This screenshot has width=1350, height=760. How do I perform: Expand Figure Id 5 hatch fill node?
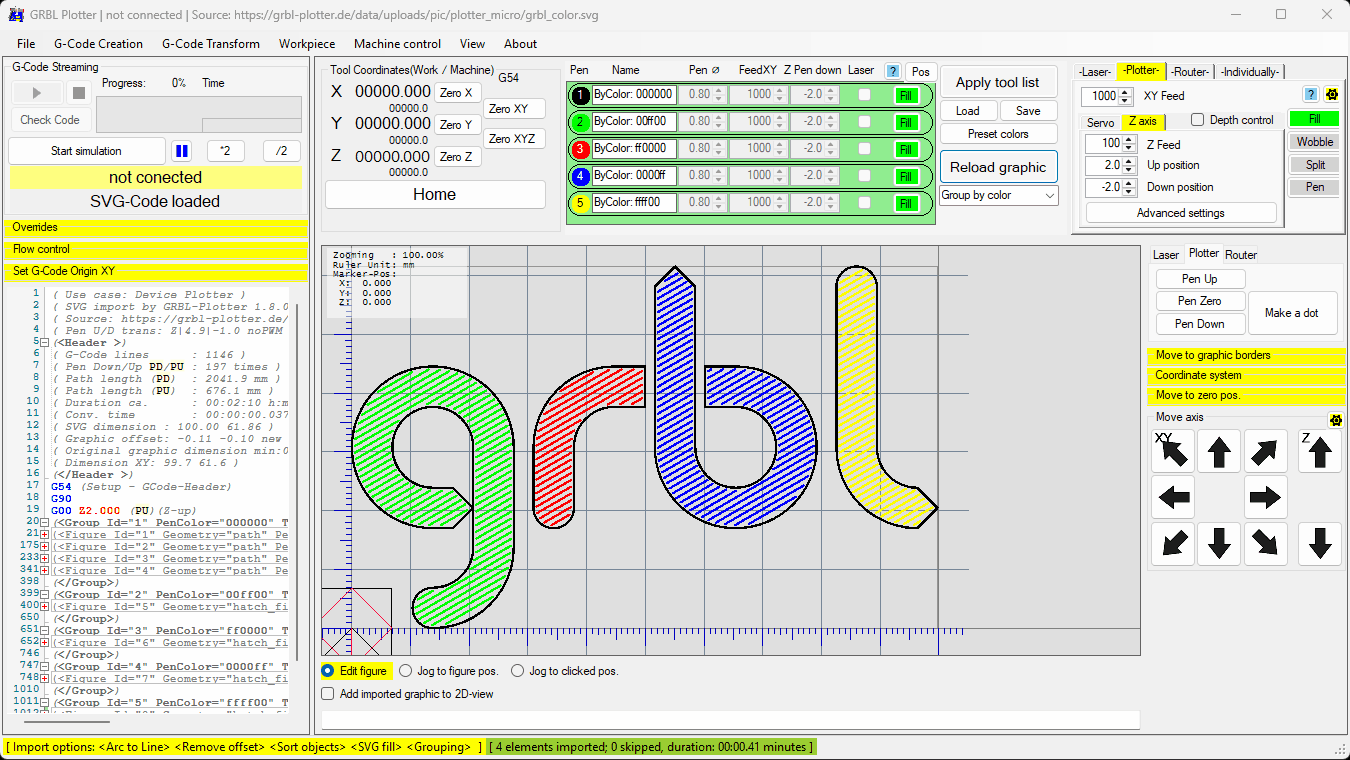coord(45,607)
